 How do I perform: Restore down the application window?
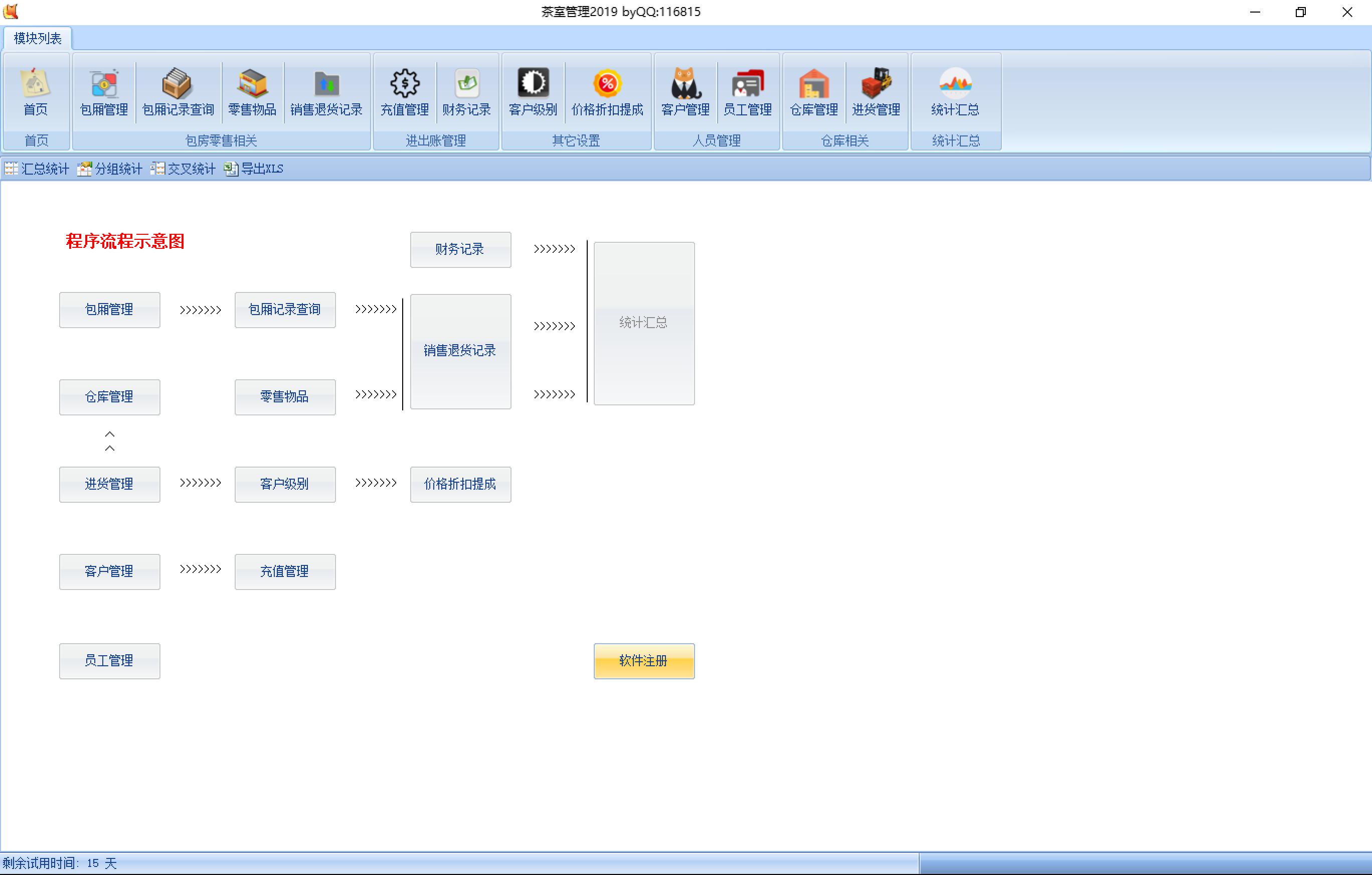[x=1301, y=12]
